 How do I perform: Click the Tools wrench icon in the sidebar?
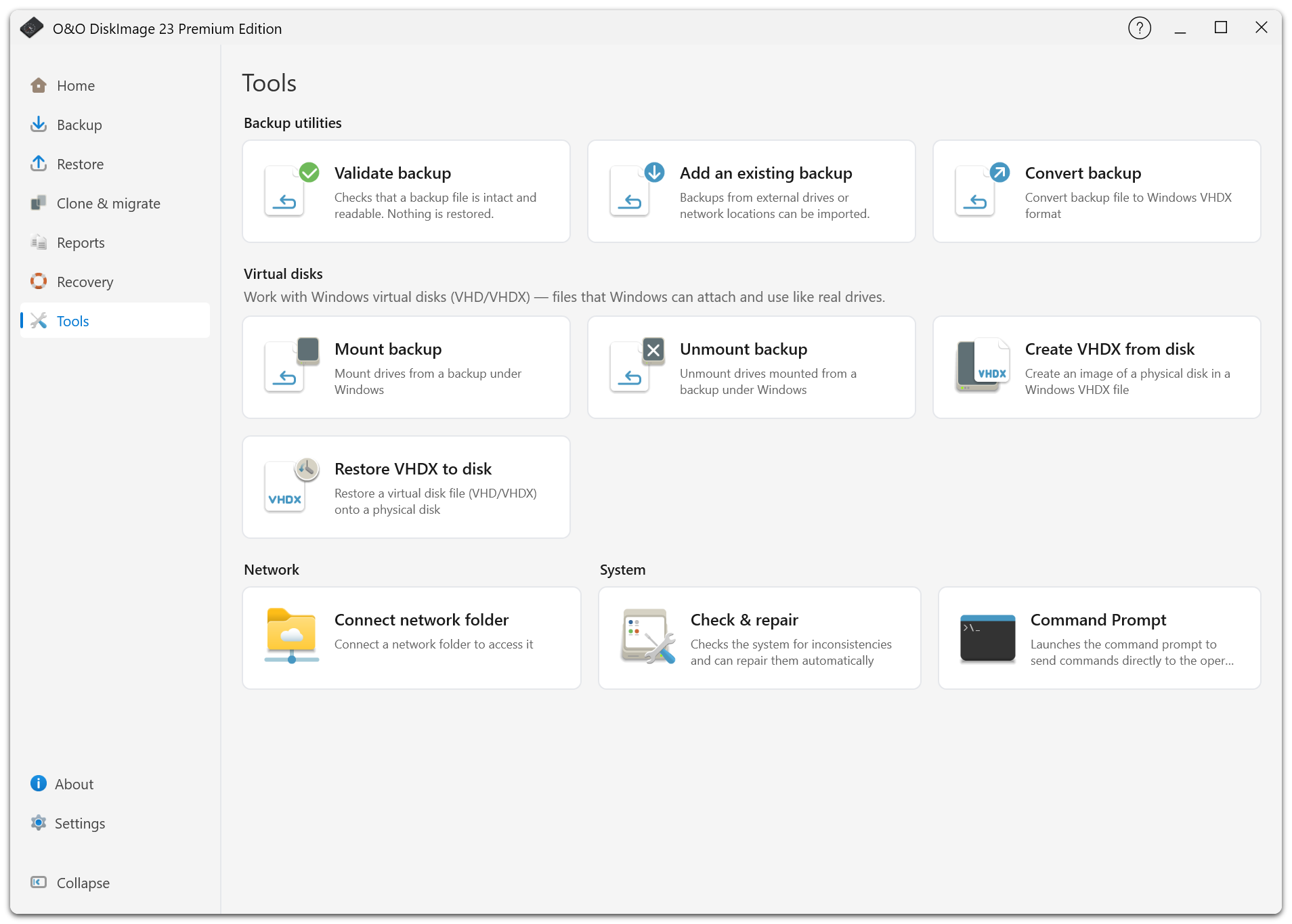tap(39, 321)
